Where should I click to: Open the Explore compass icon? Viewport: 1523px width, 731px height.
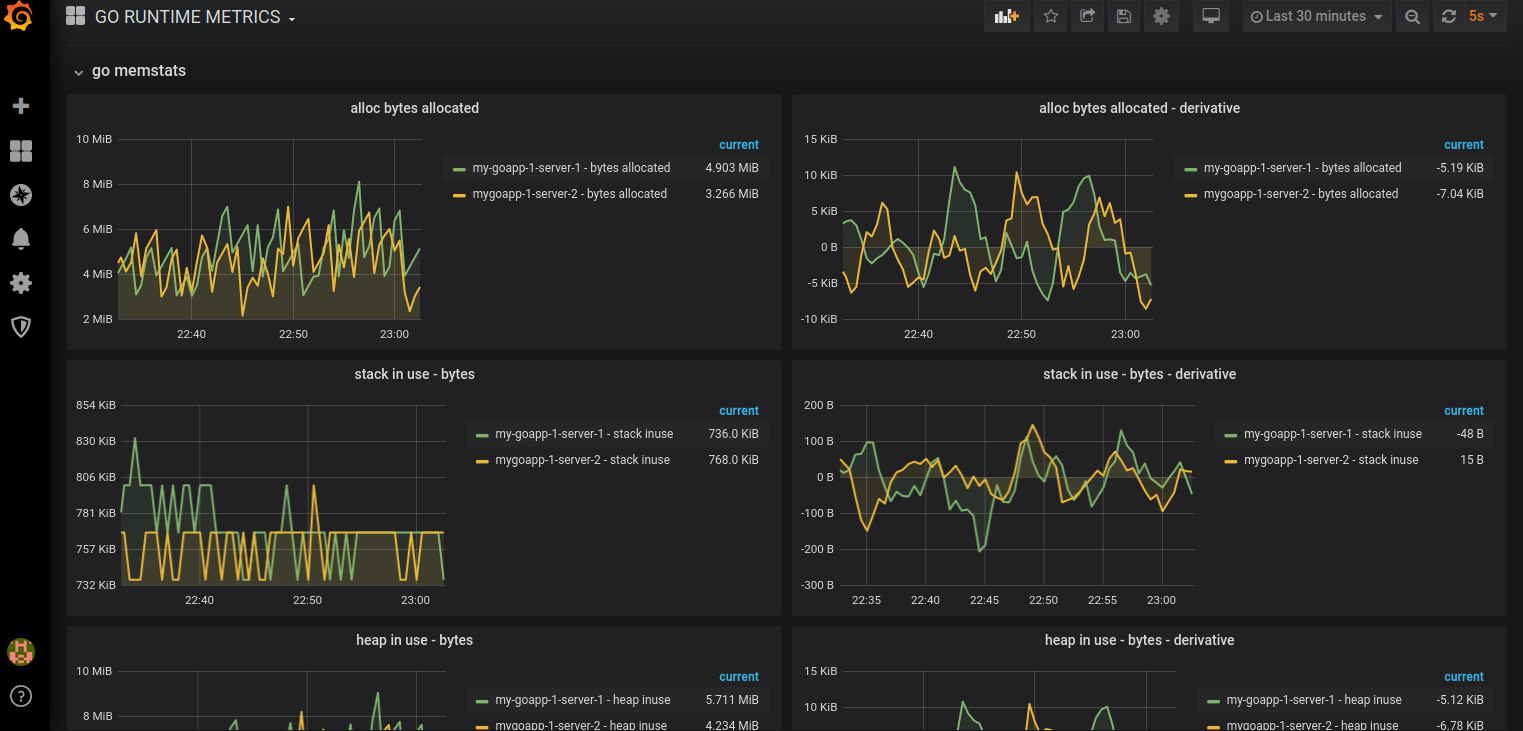[20, 195]
